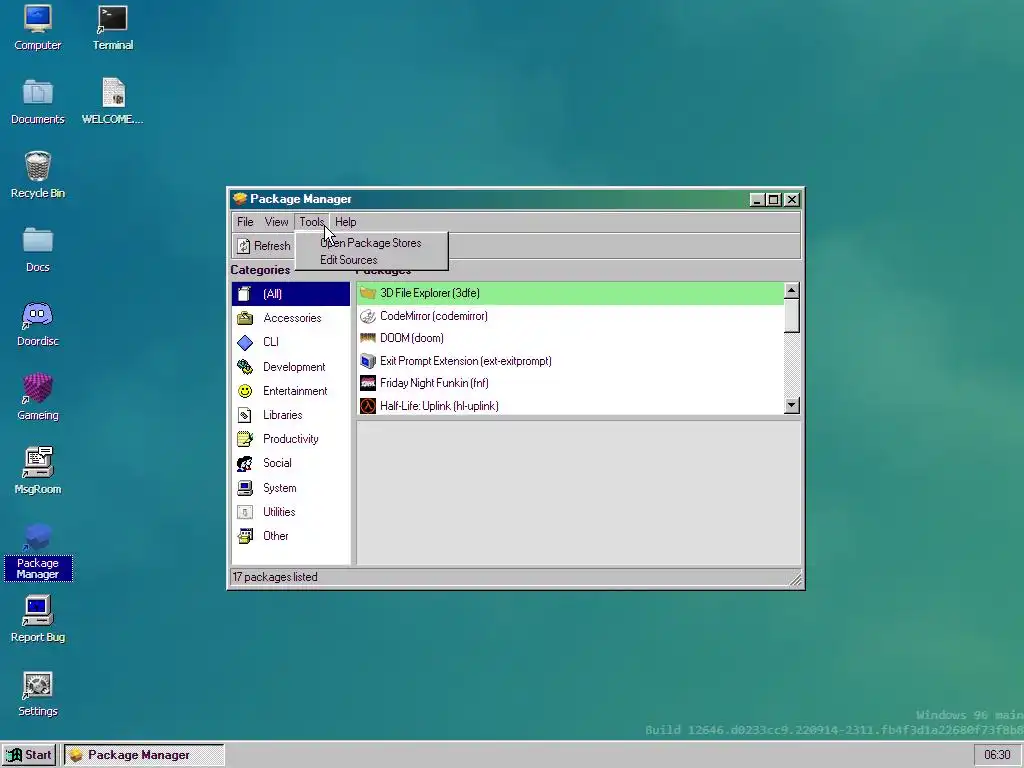Select the "DOOM (doom)" package row
1024x768 pixels.
[x=570, y=338]
